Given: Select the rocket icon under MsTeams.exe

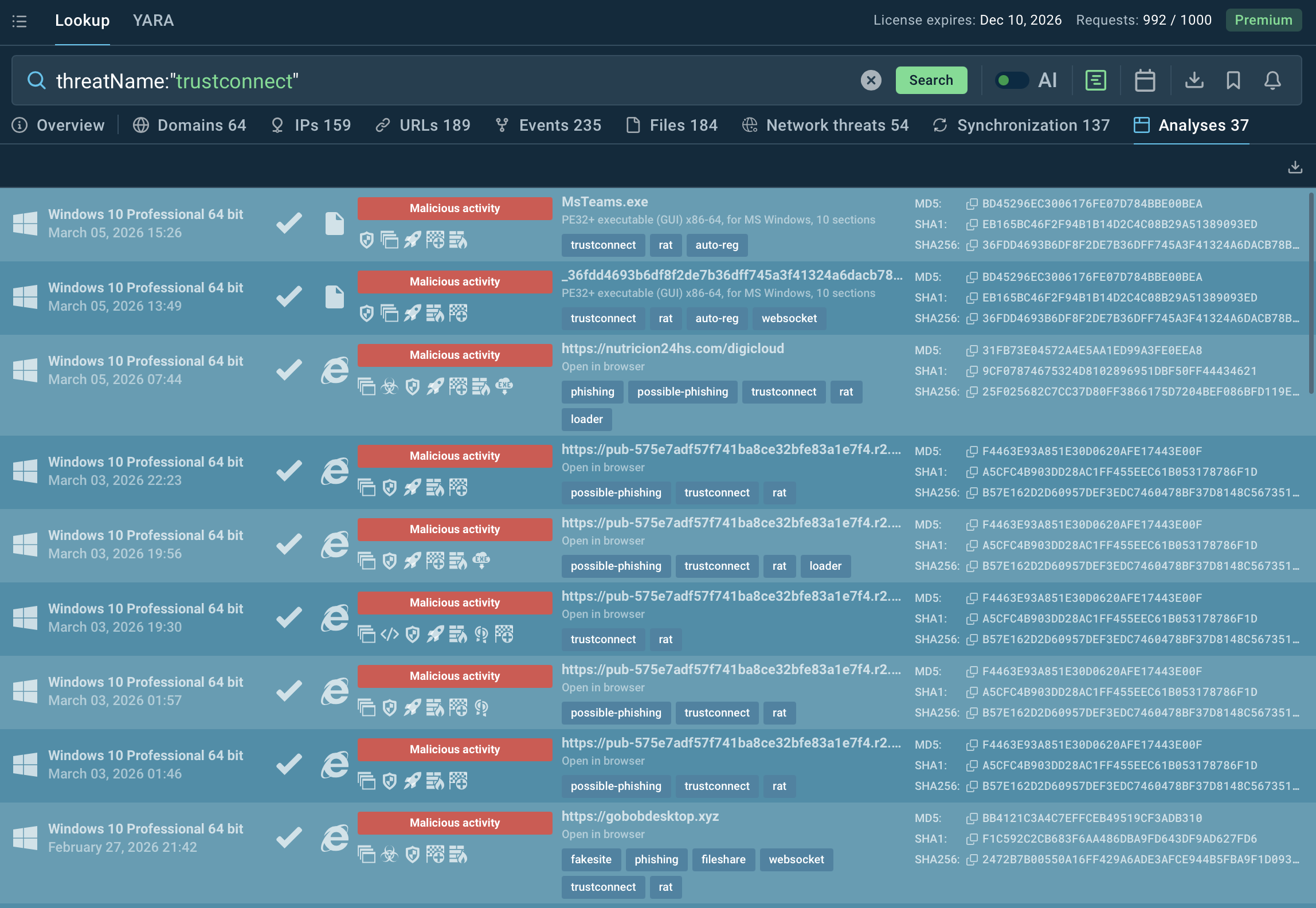Looking at the screenshot, I should coord(413,241).
